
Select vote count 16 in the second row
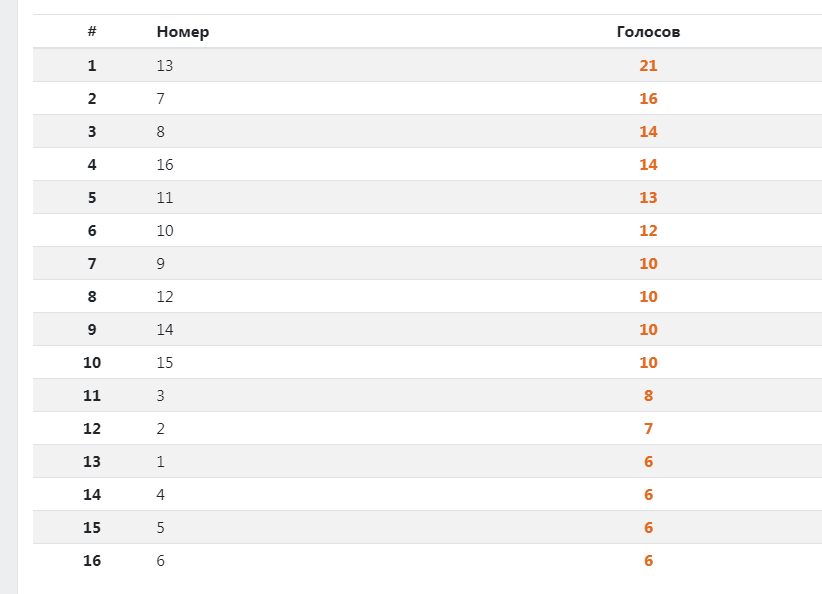[648, 99]
